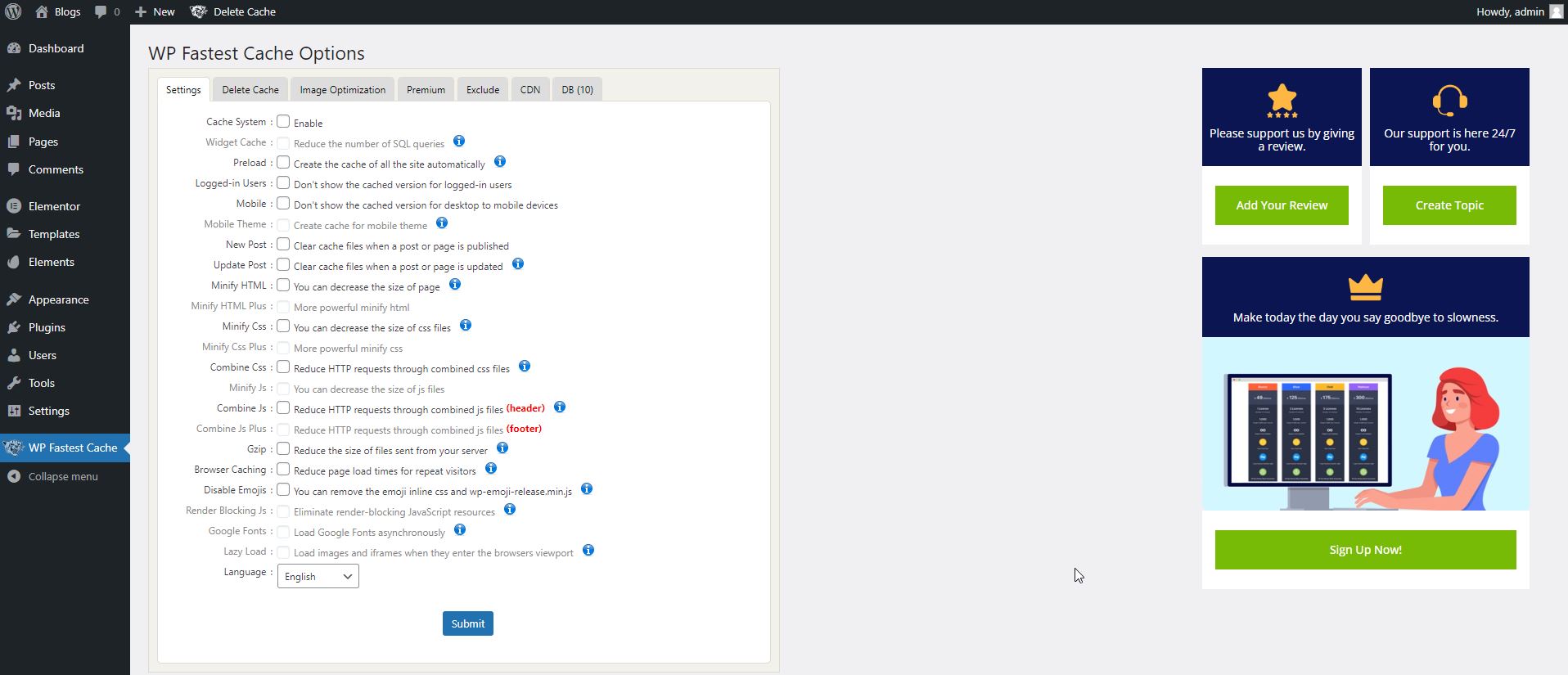Image resolution: width=1568 pixels, height=675 pixels.
Task: Tick the New Post checkbox
Action: coord(283,245)
